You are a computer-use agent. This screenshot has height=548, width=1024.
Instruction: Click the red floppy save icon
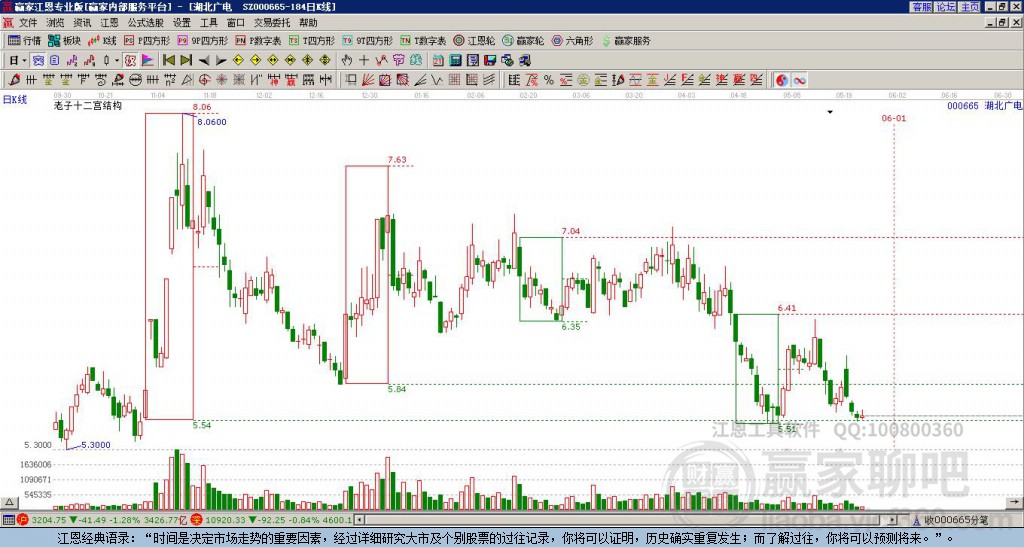(x=490, y=61)
